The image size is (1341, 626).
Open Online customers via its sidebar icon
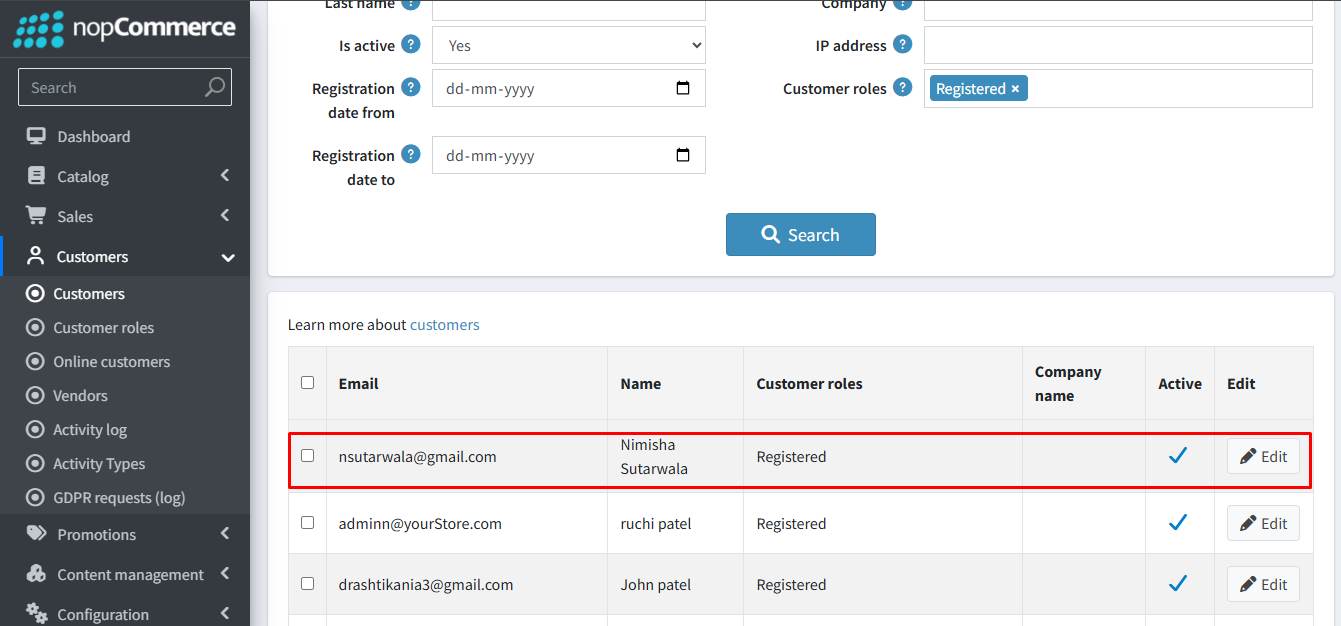coord(34,361)
